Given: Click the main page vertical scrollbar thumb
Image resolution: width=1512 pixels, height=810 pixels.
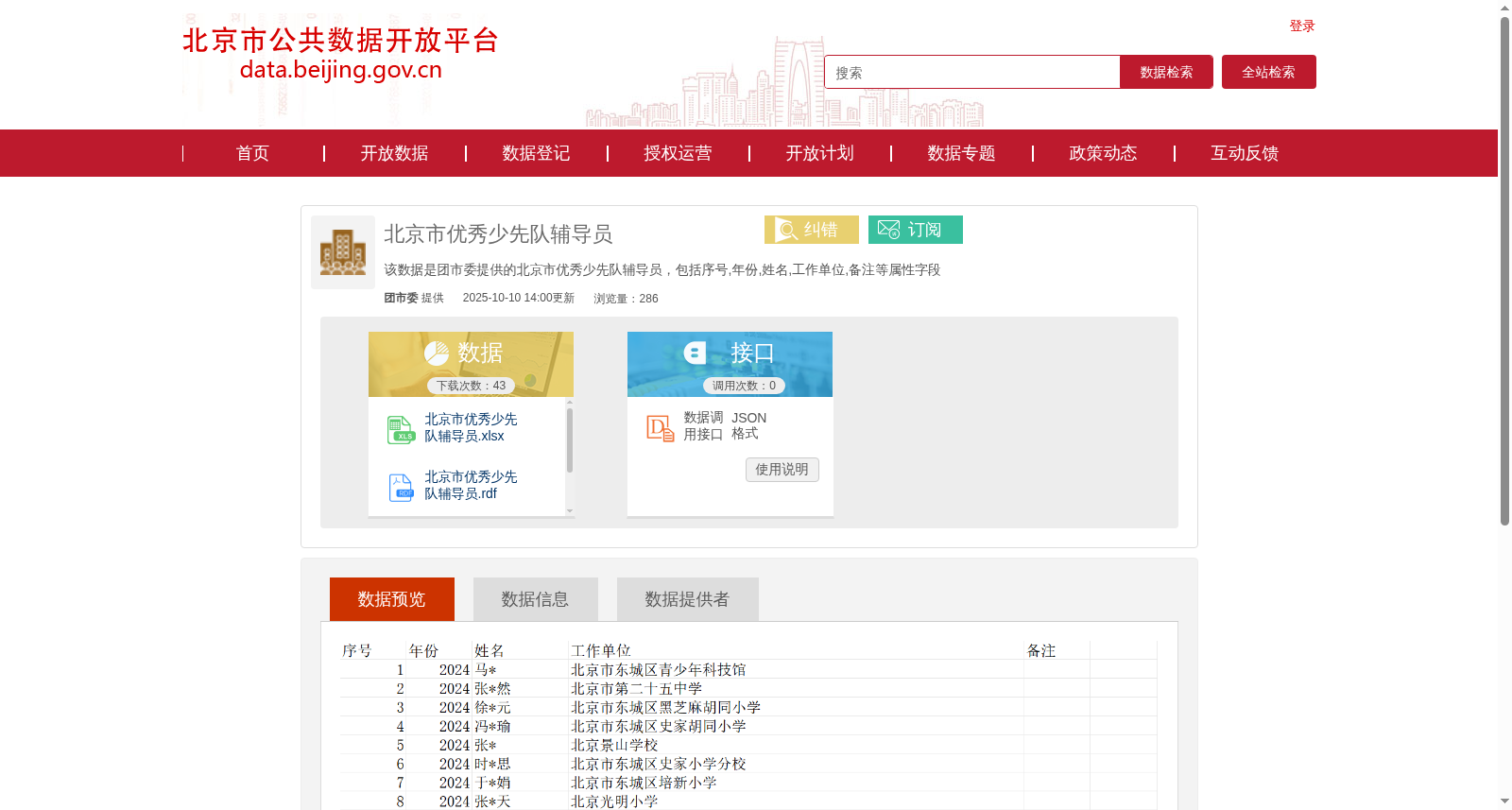Looking at the screenshot, I should tap(1505, 270).
